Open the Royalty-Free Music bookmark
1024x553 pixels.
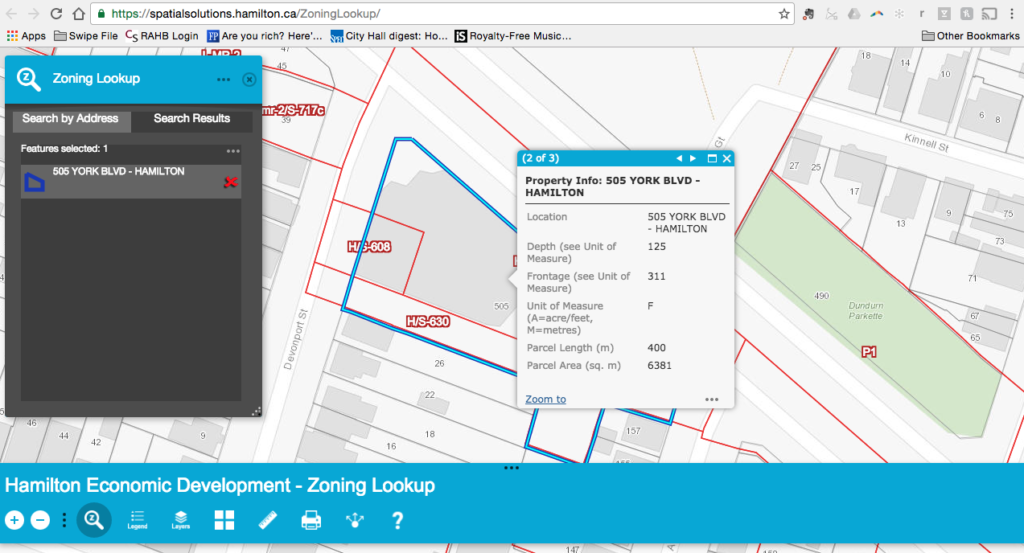(x=513, y=36)
